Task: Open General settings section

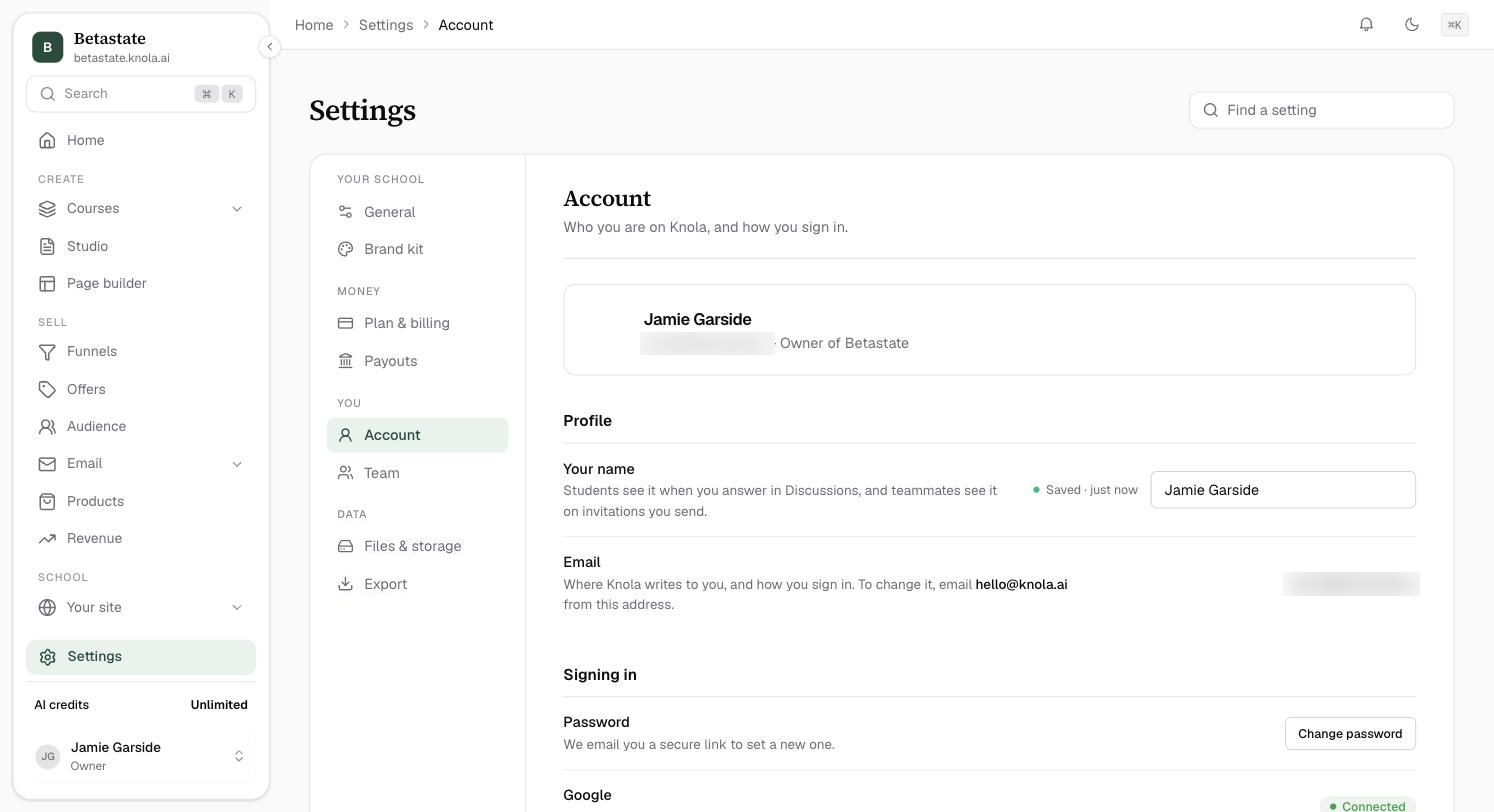Action: point(417,212)
